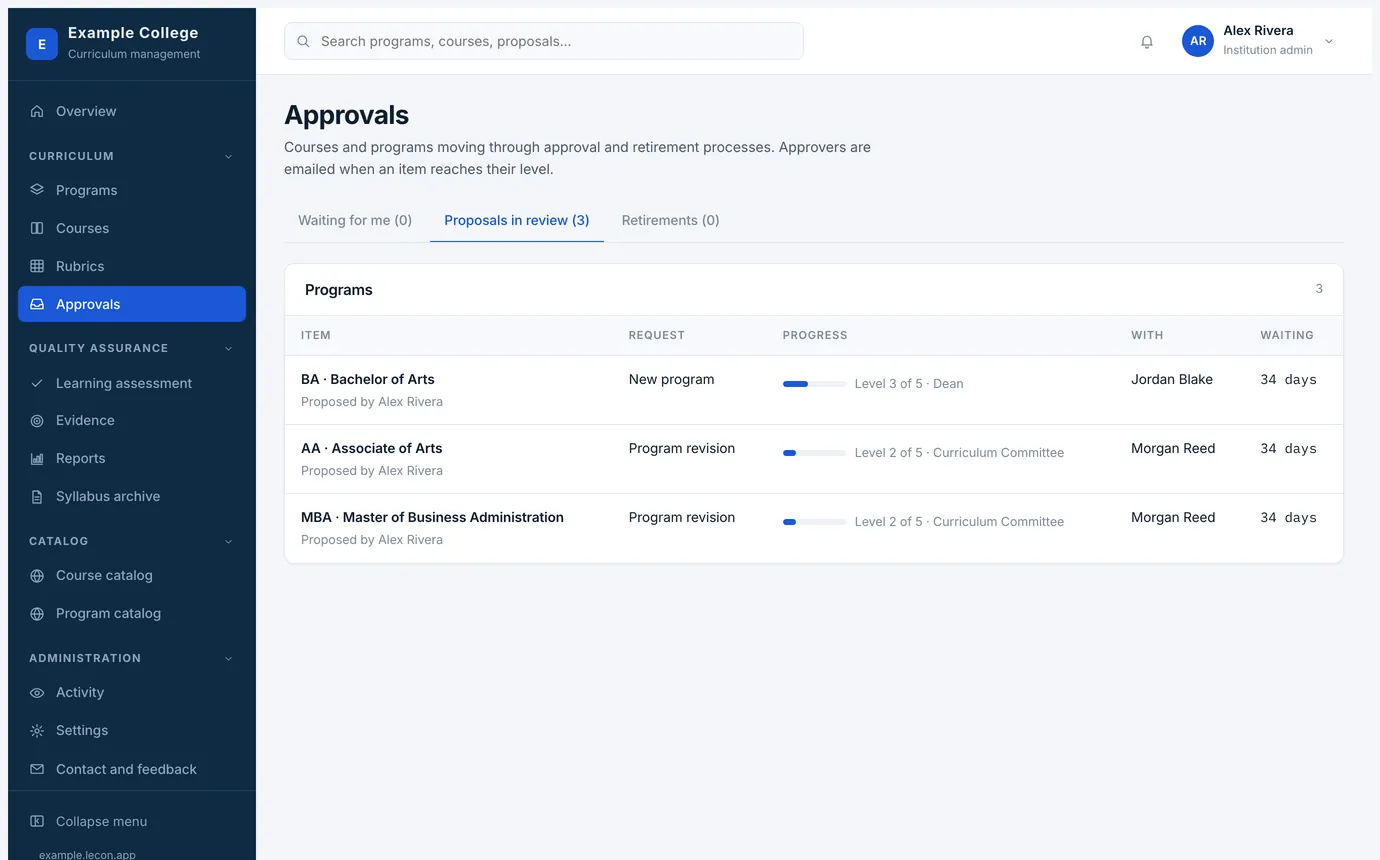This screenshot has width=1380, height=860.
Task: Click the Activity eye icon
Action: point(37,693)
